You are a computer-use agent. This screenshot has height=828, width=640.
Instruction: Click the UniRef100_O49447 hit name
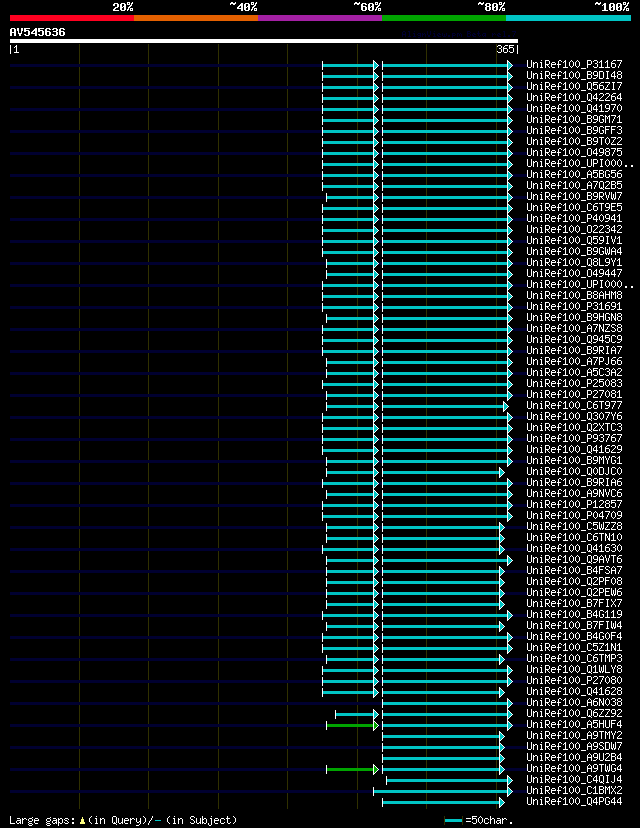point(574,274)
